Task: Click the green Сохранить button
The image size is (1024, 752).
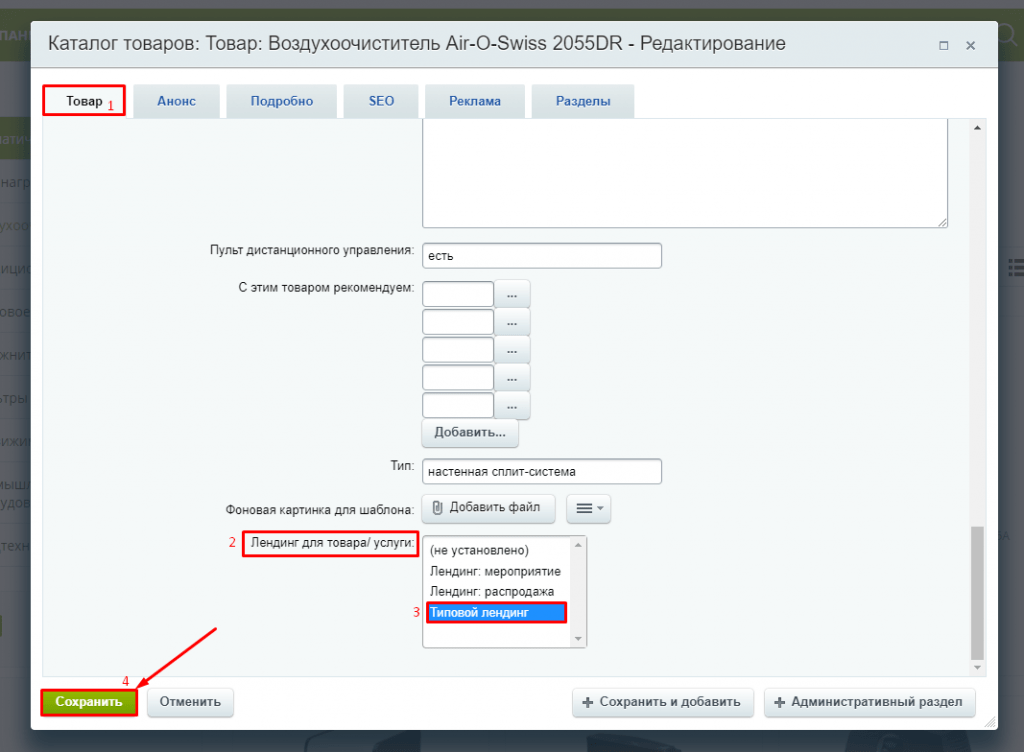Action: pos(89,702)
